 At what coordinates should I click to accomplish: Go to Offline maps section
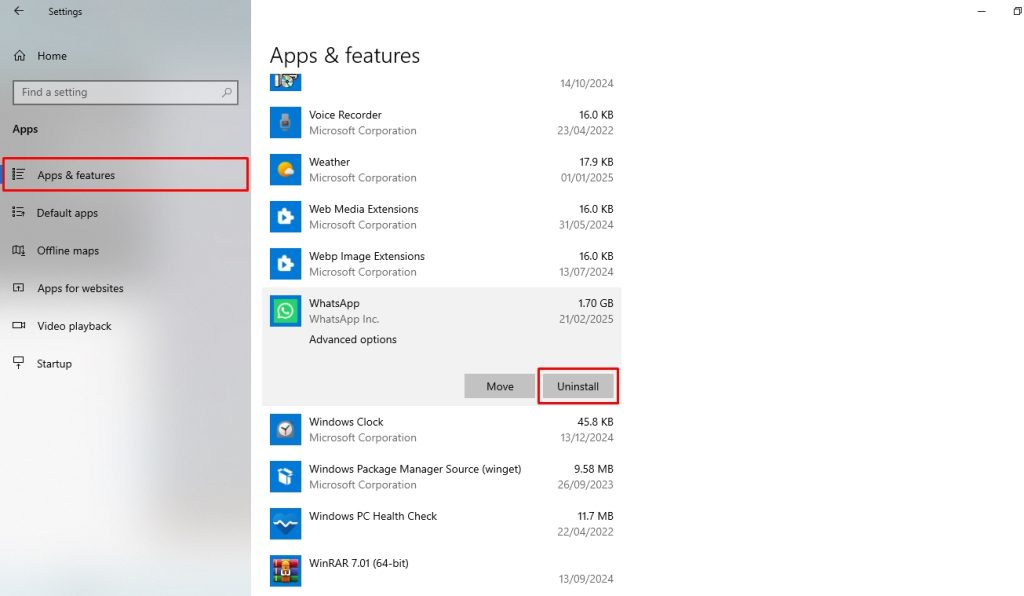tap(125, 251)
